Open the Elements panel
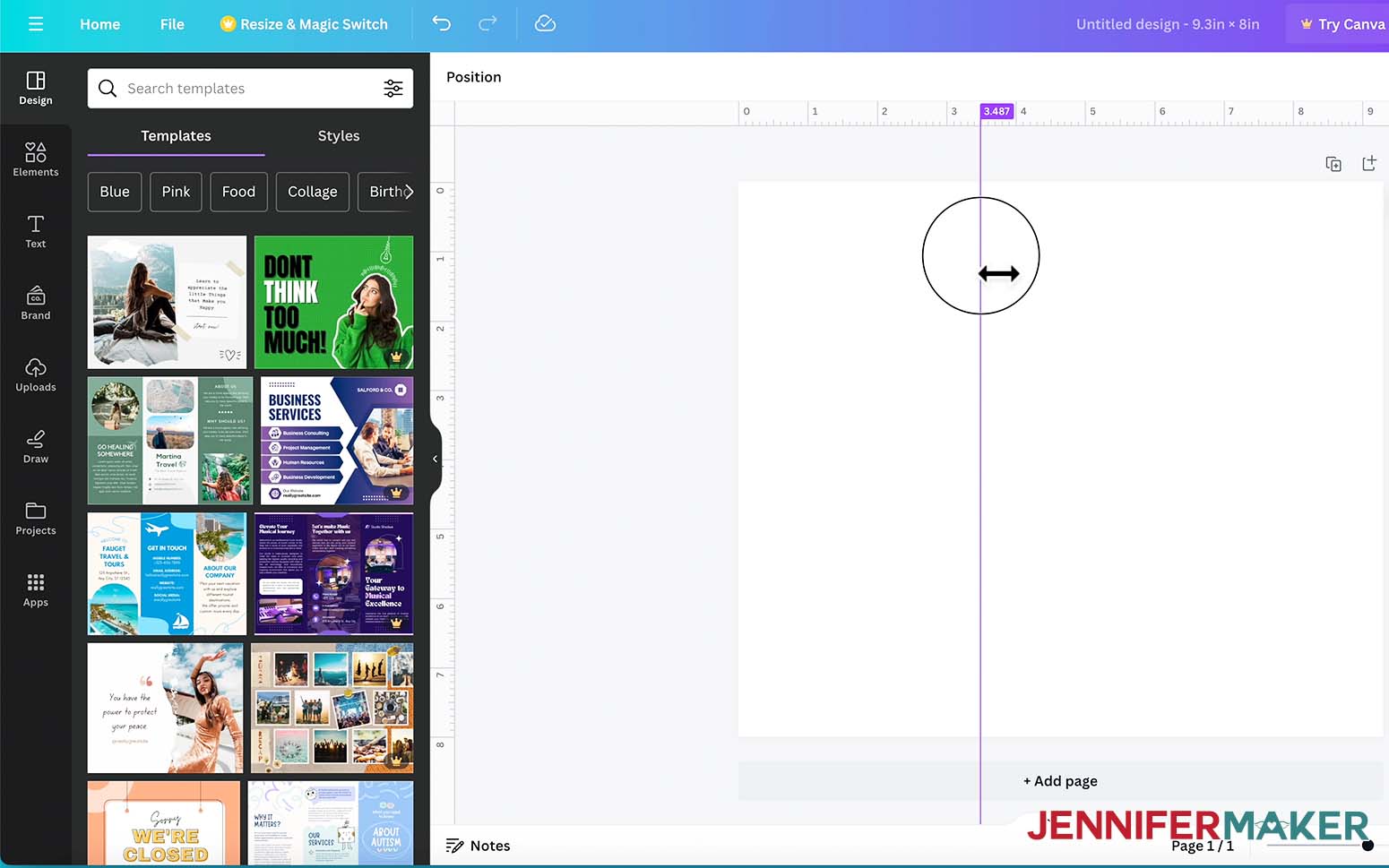This screenshot has height=868, width=1389. pos(36,159)
